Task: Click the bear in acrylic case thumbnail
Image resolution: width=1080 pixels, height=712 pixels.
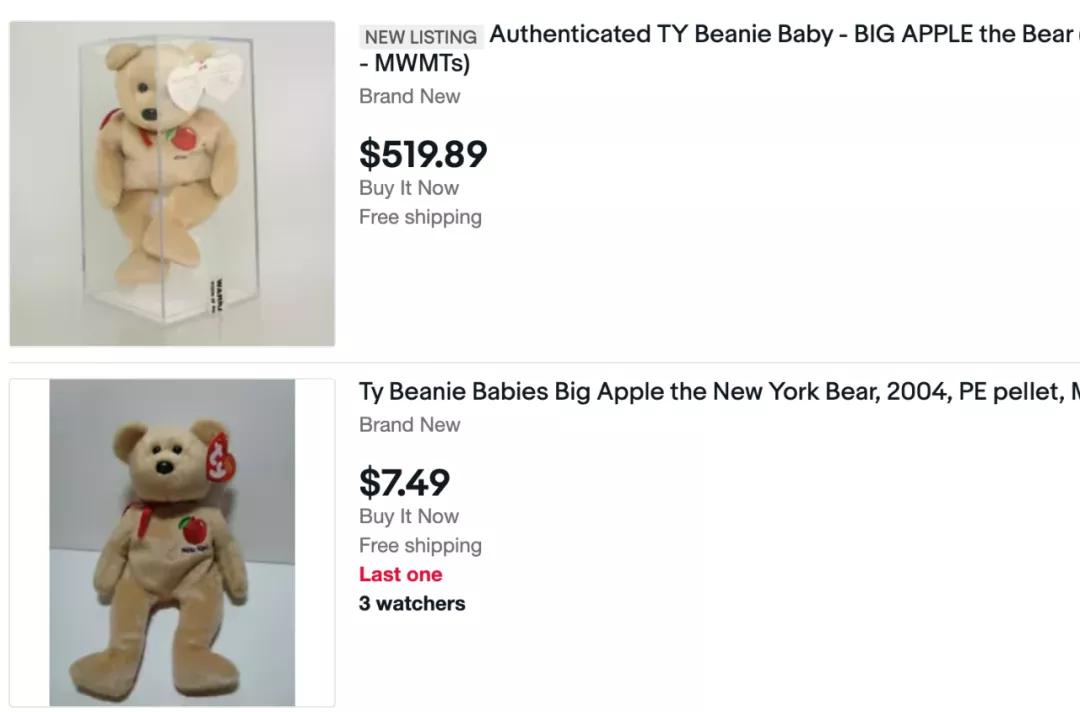Action: pos(172,184)
